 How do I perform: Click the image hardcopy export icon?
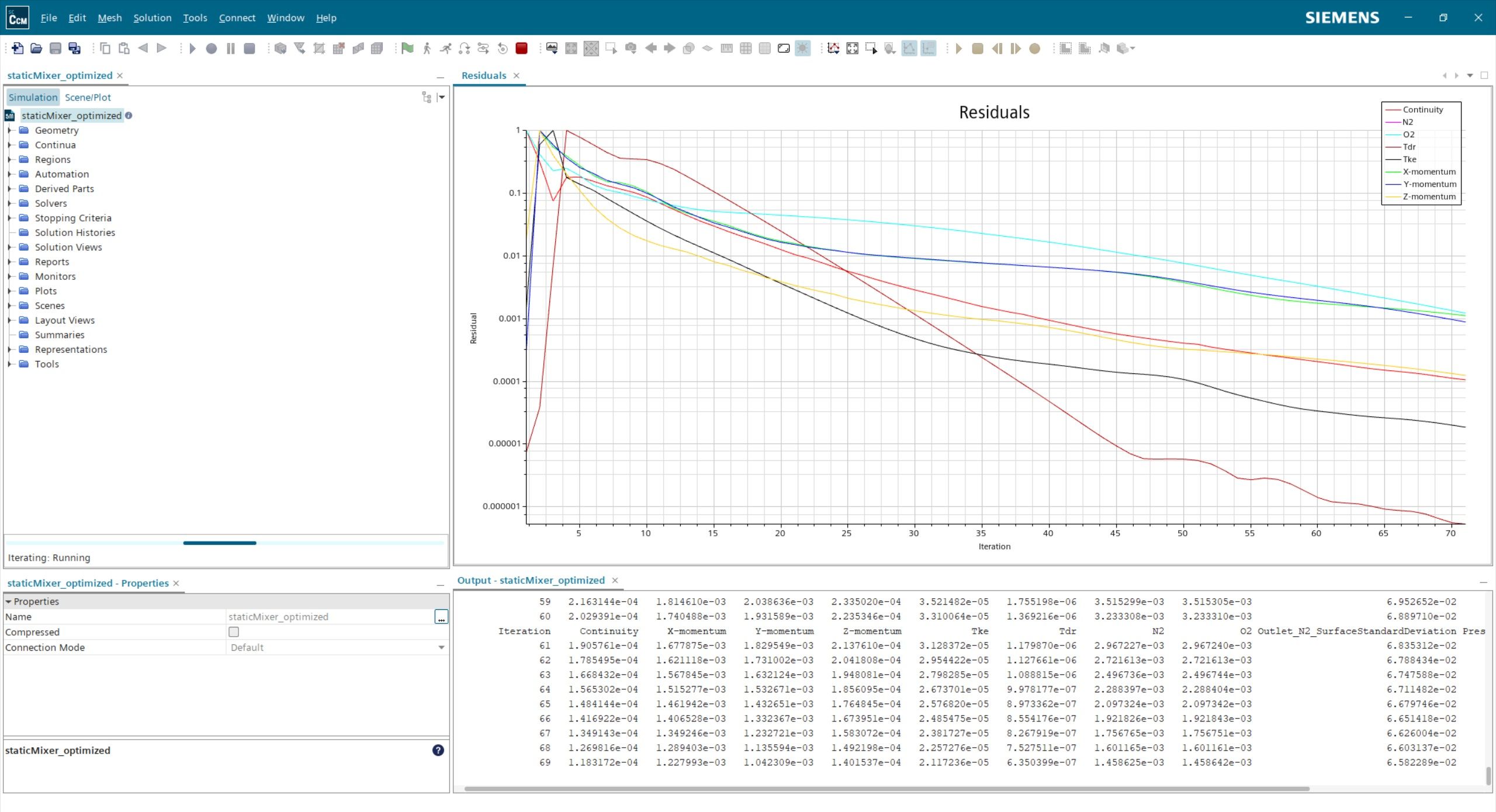552,48
